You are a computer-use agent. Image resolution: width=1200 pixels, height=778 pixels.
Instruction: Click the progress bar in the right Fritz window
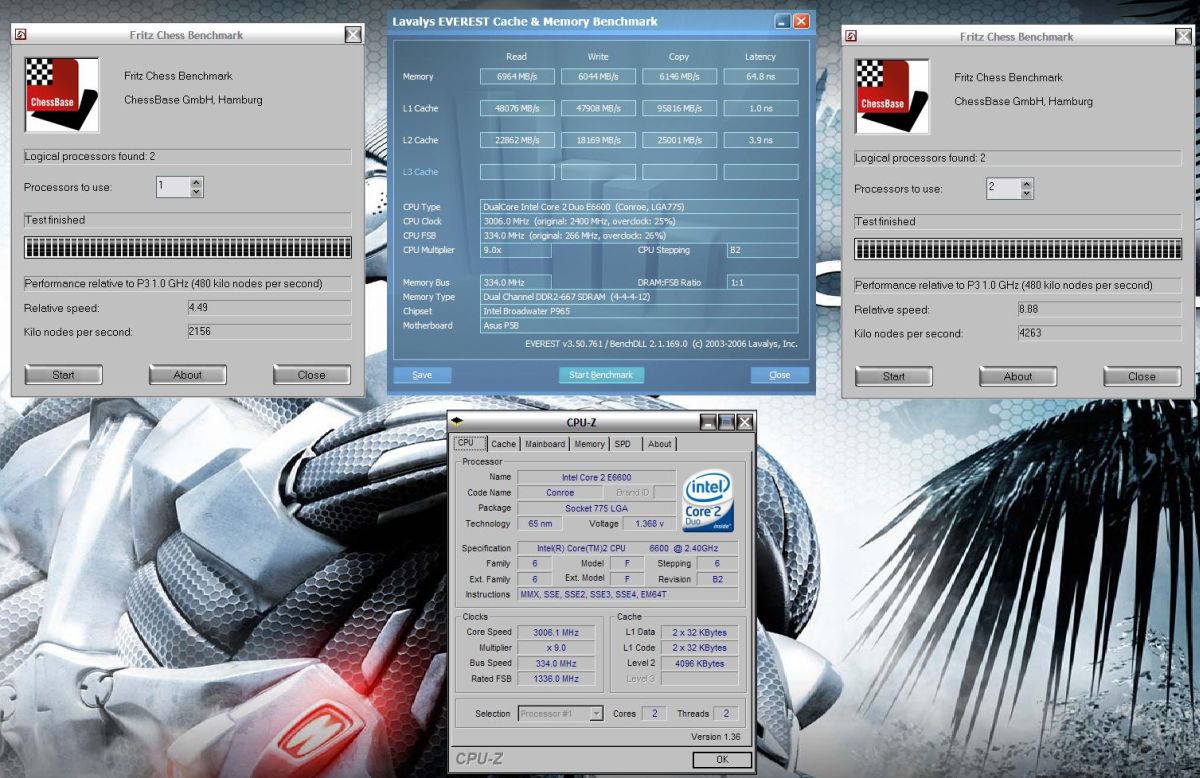pos(1018,250)
